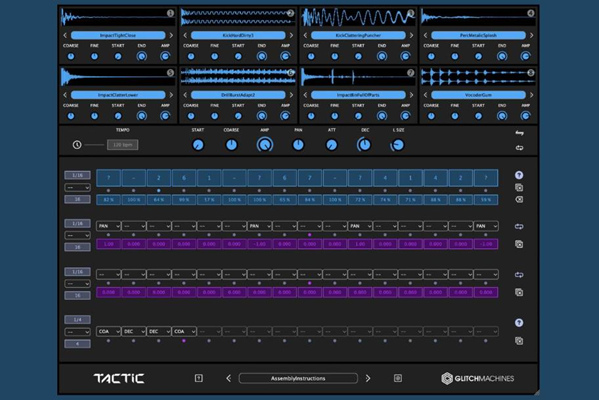Open first step dropdown in third sequencer row

pos(108,274)
